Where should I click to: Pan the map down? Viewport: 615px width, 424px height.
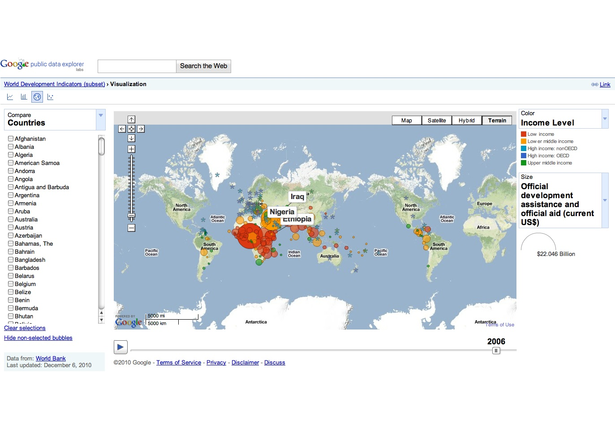pyautogui.click(x=131, y=138)
